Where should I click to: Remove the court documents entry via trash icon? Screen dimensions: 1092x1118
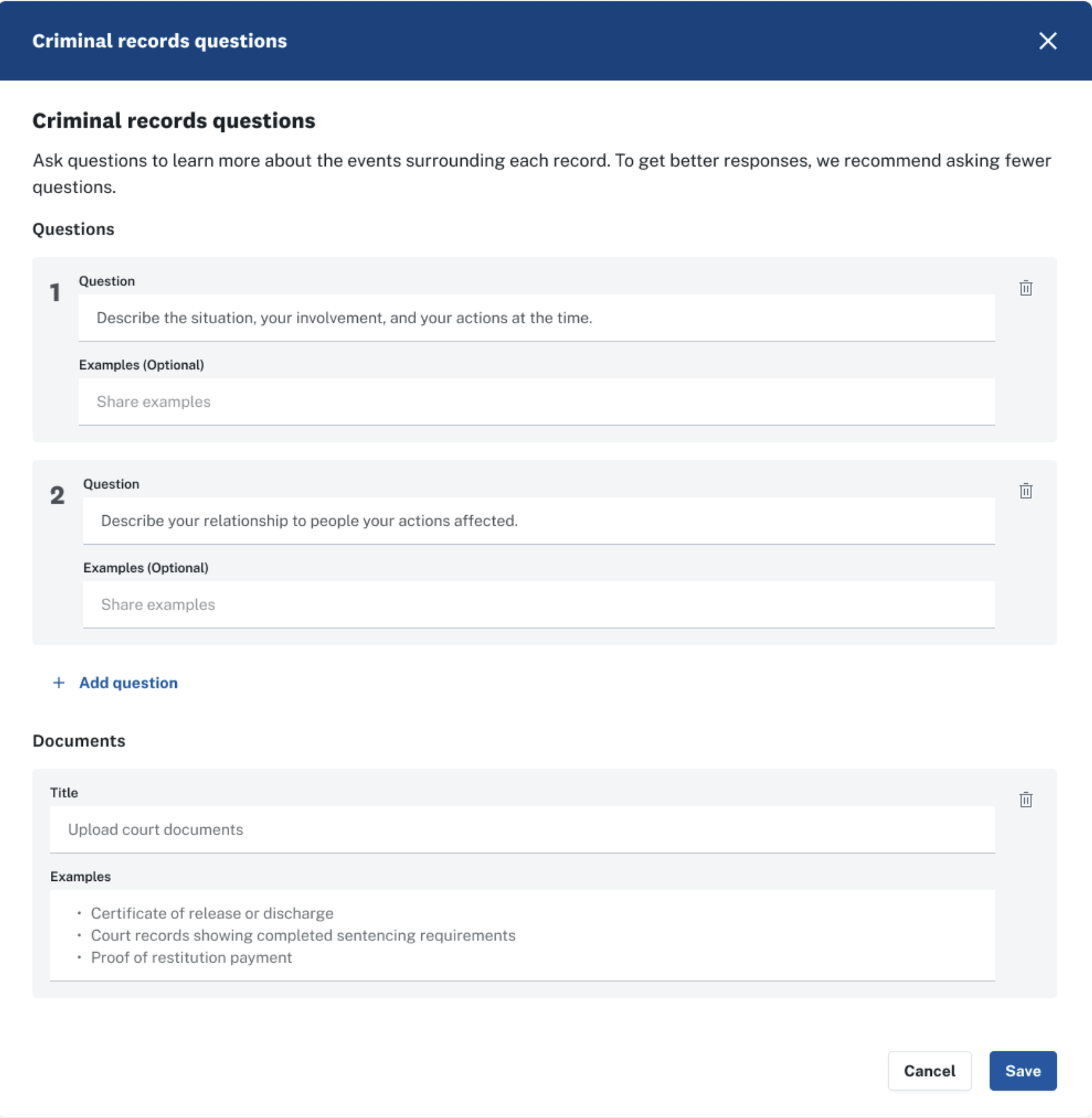[1025, 800]
